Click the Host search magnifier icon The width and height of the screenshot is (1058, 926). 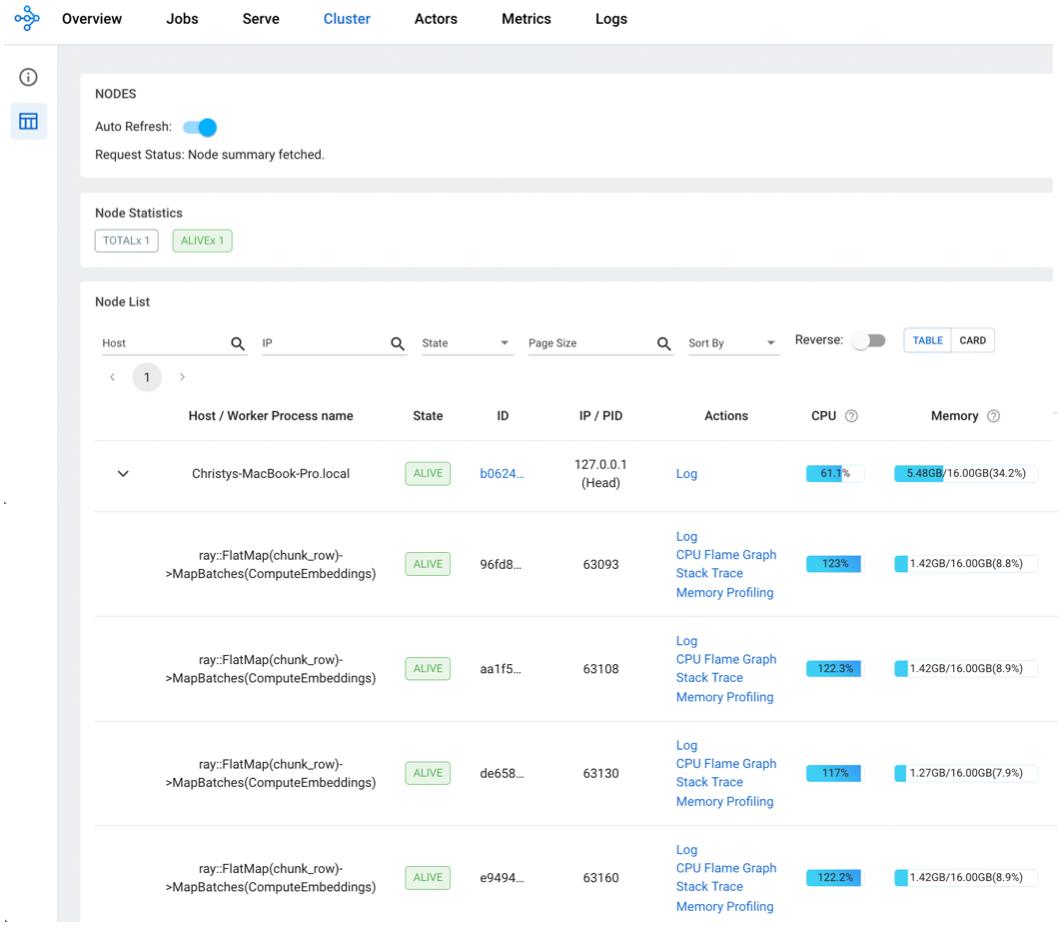pos(238,343)
